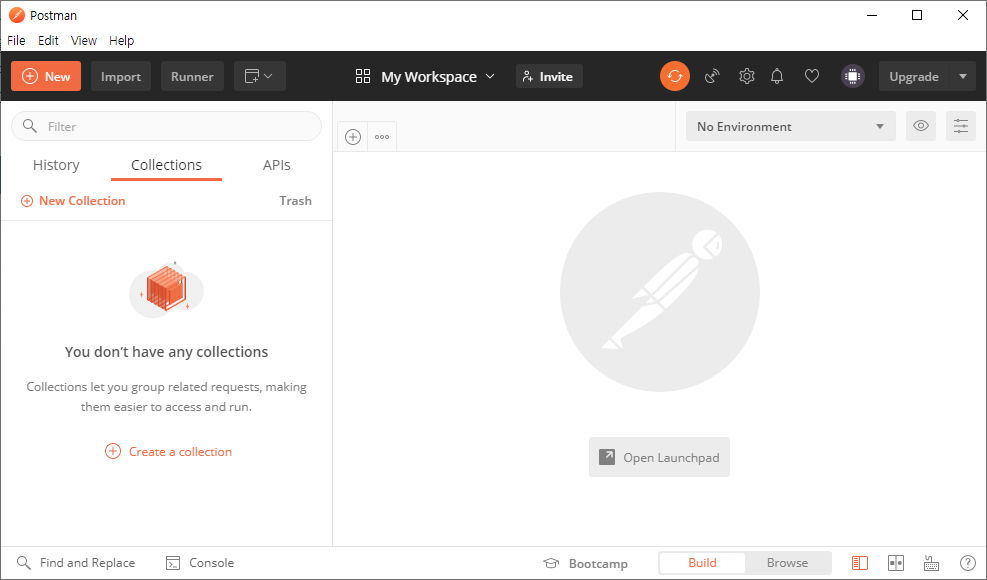This screenshot has height=580, width=987.
Task: Open the Runner
Action: pyautogui.click(x=192, y=76)
